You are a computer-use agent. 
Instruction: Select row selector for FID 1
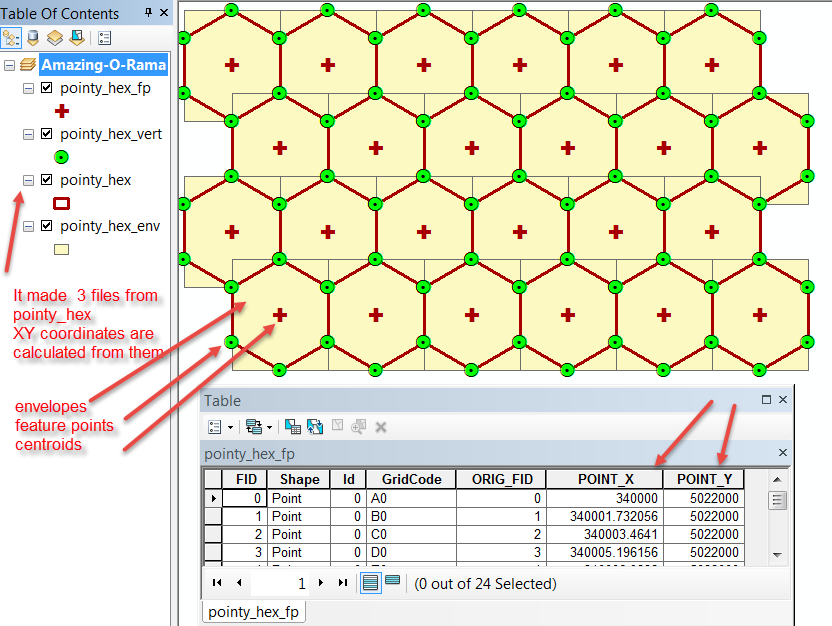point(213,516)
